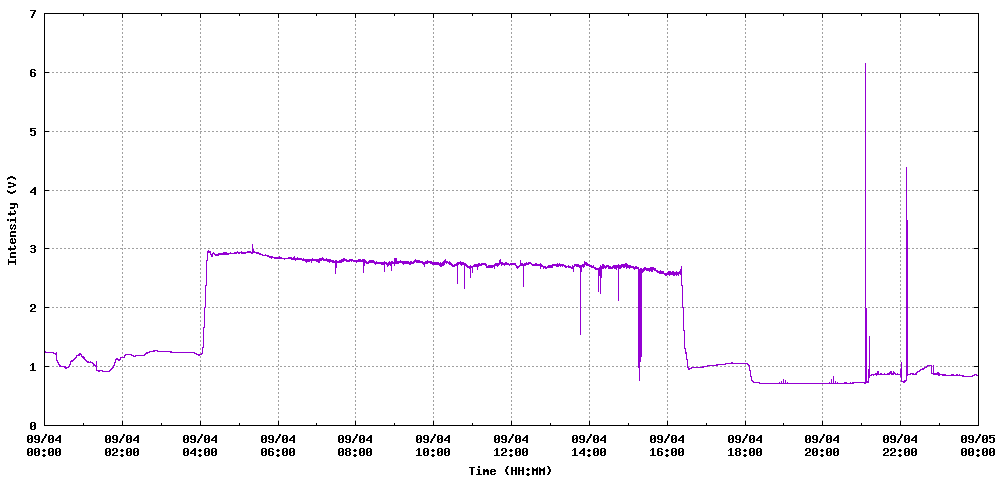Click the 'Time (HH:MM)' x-axis title

pyautogui.click(x=510, y=471)
